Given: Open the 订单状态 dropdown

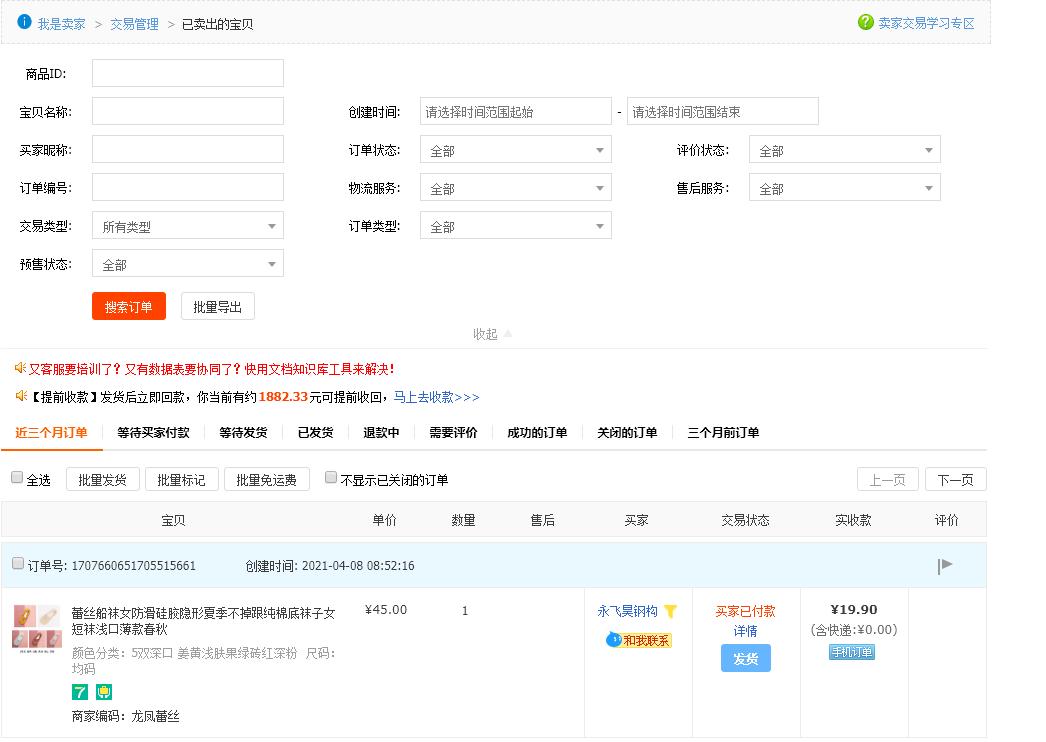Looking at the screenshot, I should tap(515, 148).
